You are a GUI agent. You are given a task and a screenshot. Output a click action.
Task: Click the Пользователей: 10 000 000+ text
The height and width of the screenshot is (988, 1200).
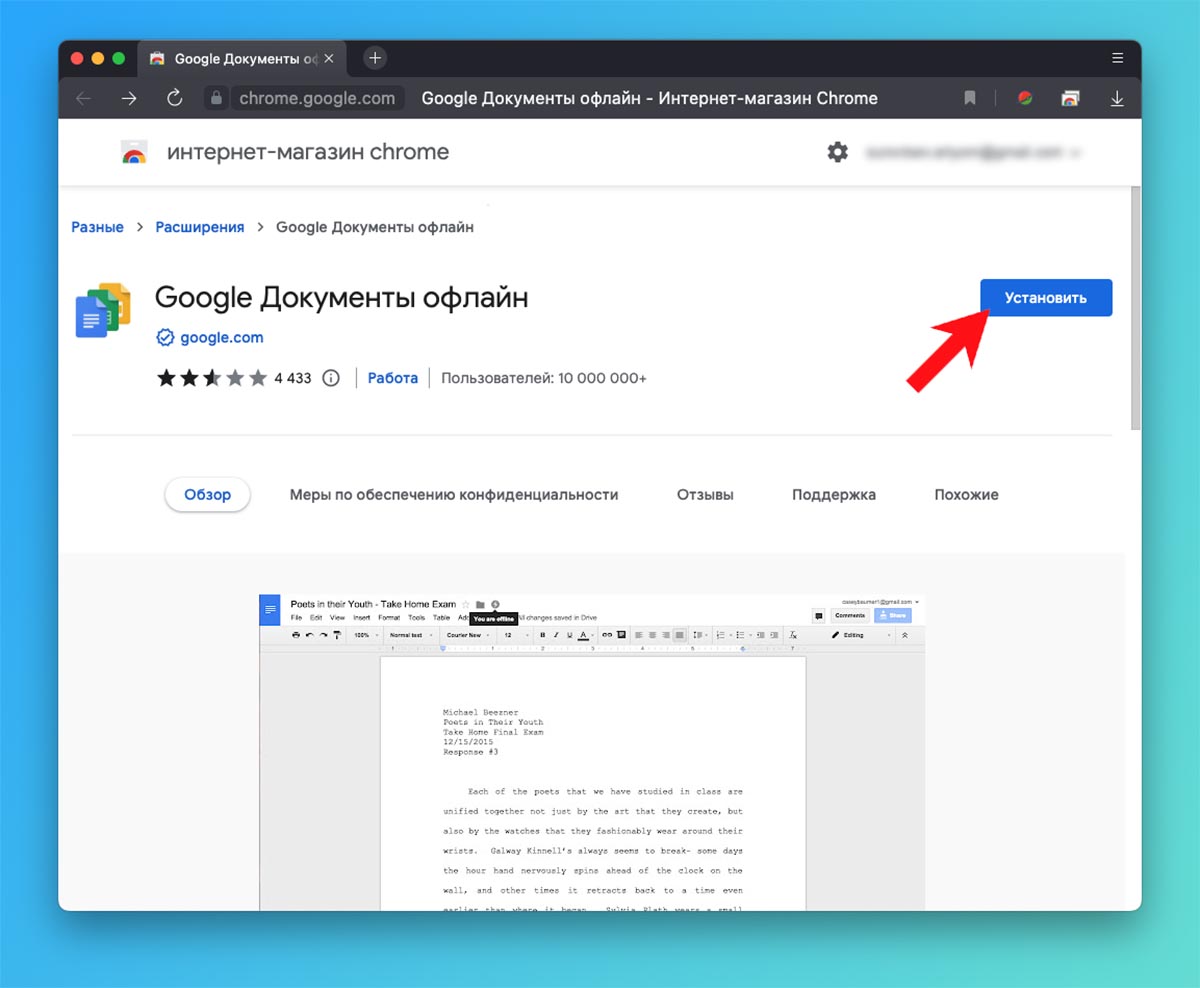tap(544, 378)
